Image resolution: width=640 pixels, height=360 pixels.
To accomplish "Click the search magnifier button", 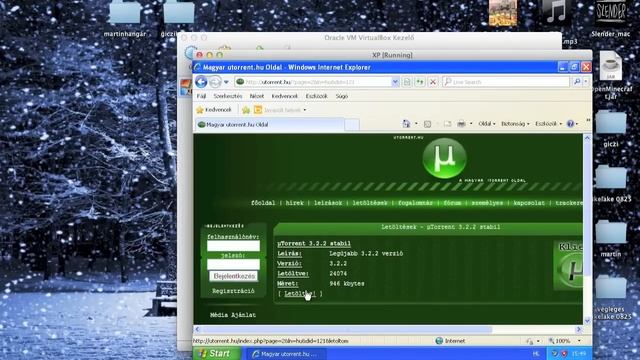I will [x=577, y=82].
